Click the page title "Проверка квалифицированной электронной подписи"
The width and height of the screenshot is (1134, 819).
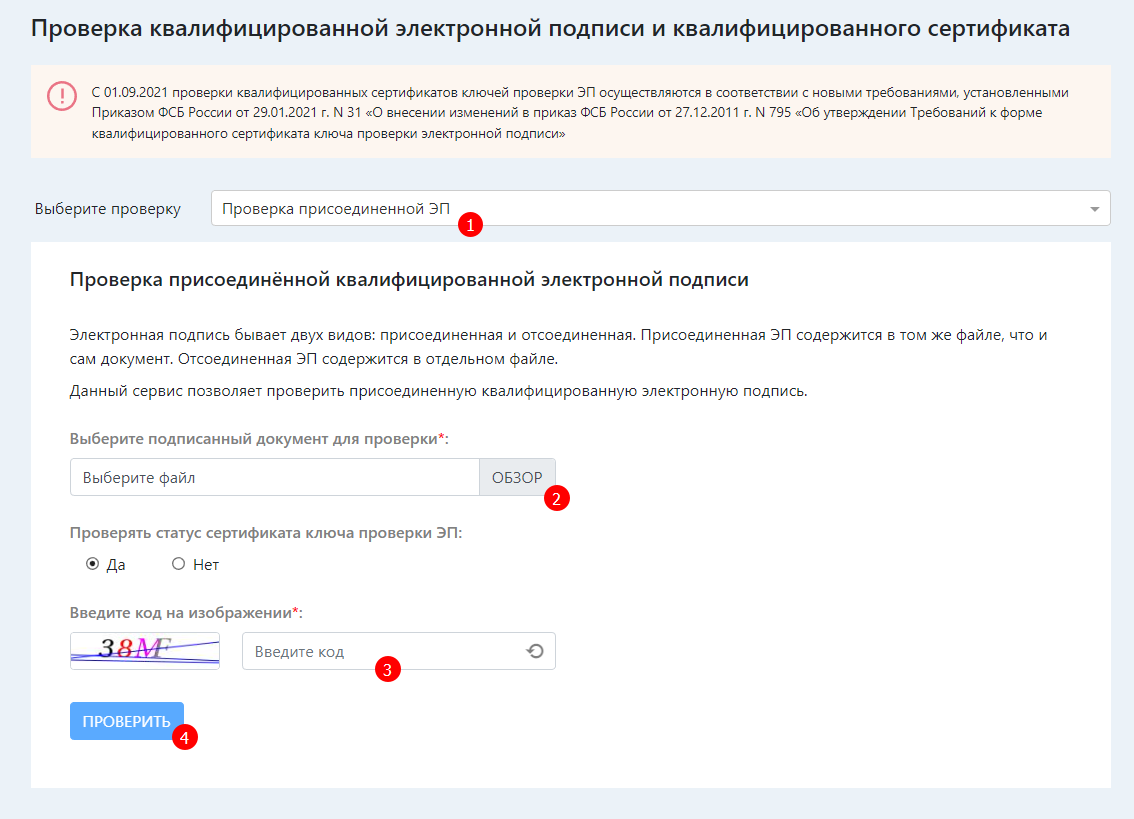[550, 28]
